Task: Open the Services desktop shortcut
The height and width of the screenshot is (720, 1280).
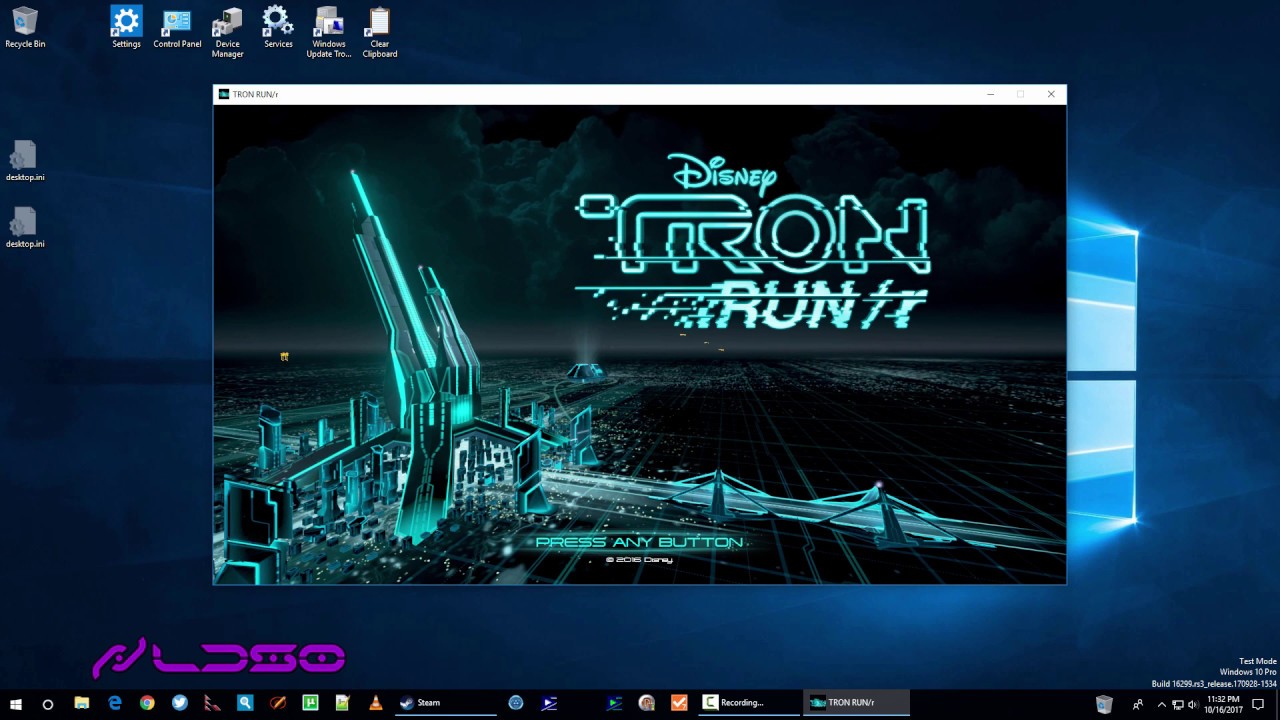Action: pyautogui.click(x=278, y=28)
